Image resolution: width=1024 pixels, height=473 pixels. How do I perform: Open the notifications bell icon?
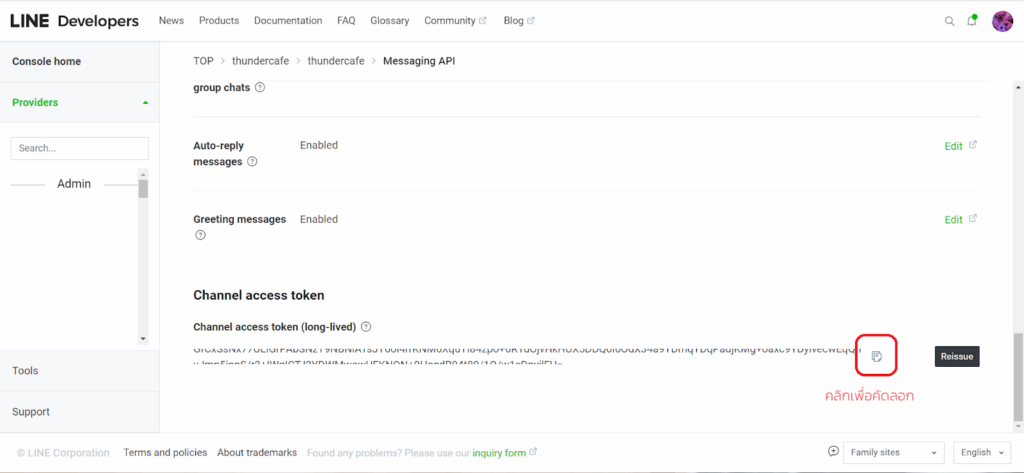[x=972, y=21]
